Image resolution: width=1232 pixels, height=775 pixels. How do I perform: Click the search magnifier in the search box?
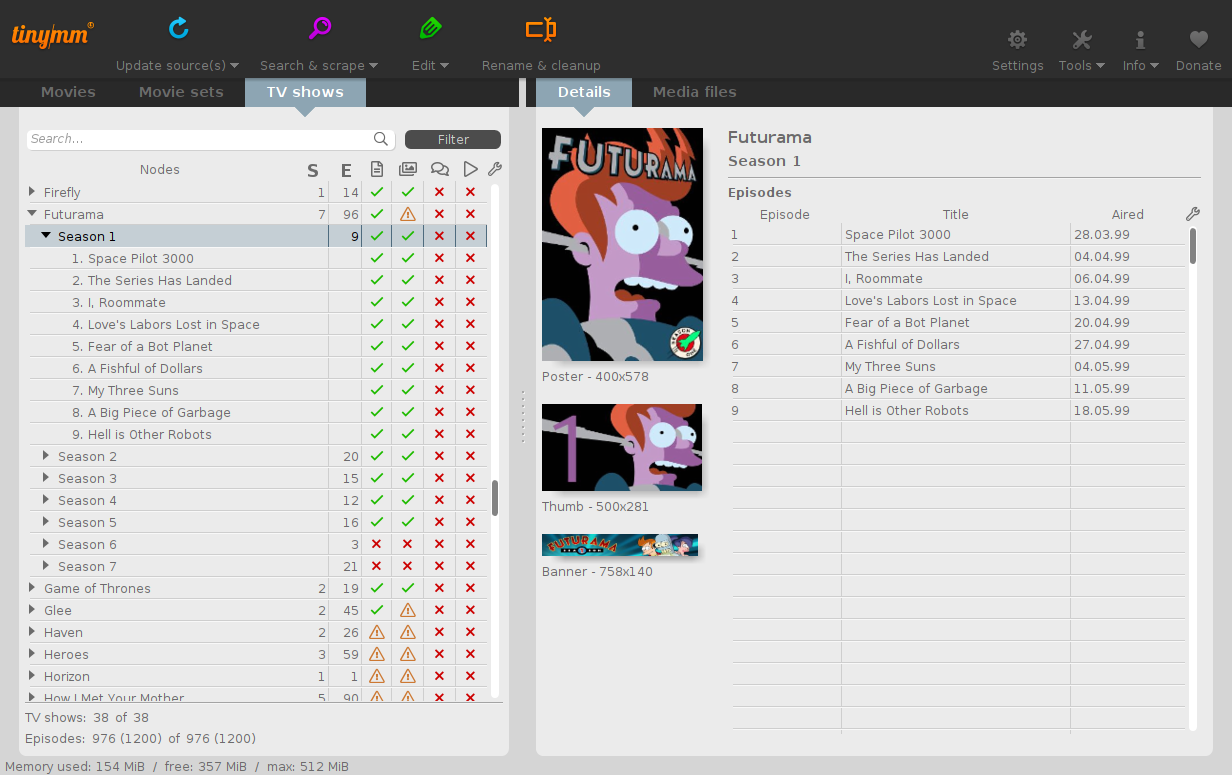[x=381, y=139]
